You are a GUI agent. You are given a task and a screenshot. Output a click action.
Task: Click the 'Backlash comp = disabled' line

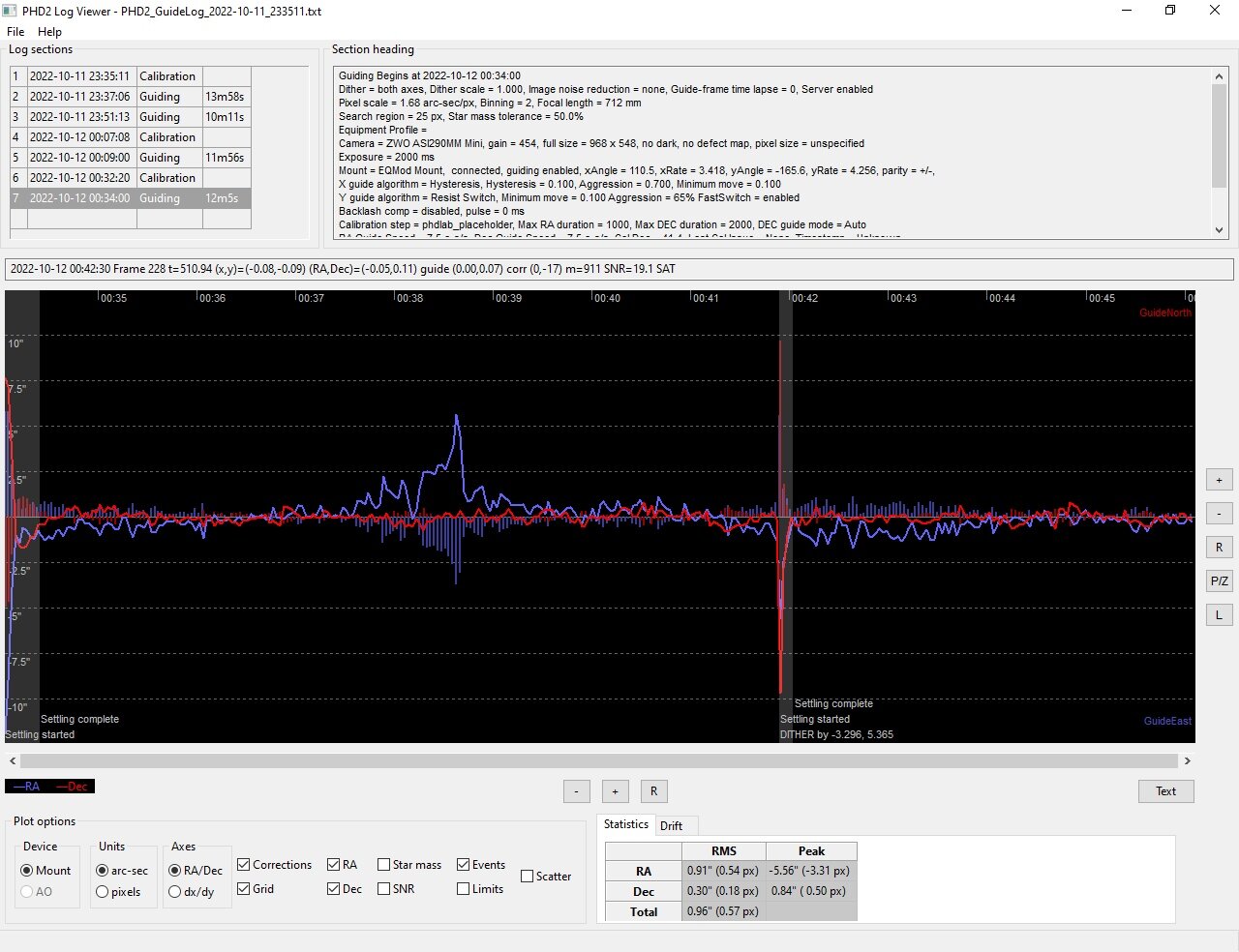coord(432,211)
